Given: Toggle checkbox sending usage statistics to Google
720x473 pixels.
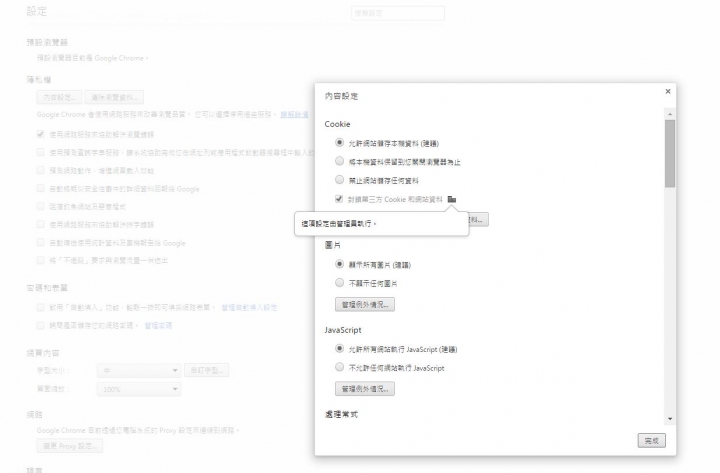Looking at the screenshot, I should pyautogui.click(x=40, y=242).
